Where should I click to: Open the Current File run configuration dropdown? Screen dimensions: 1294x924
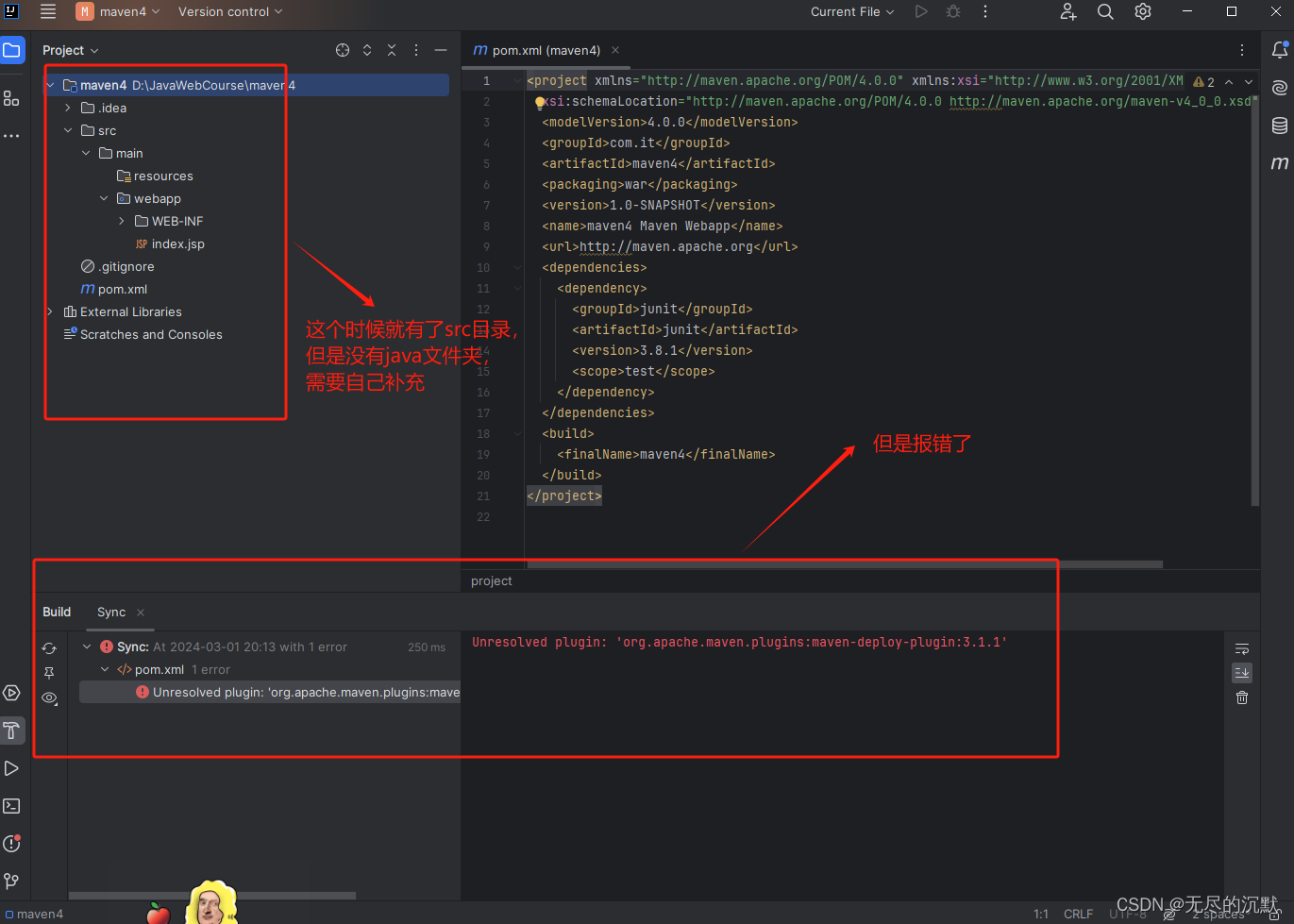pos(852,11)
